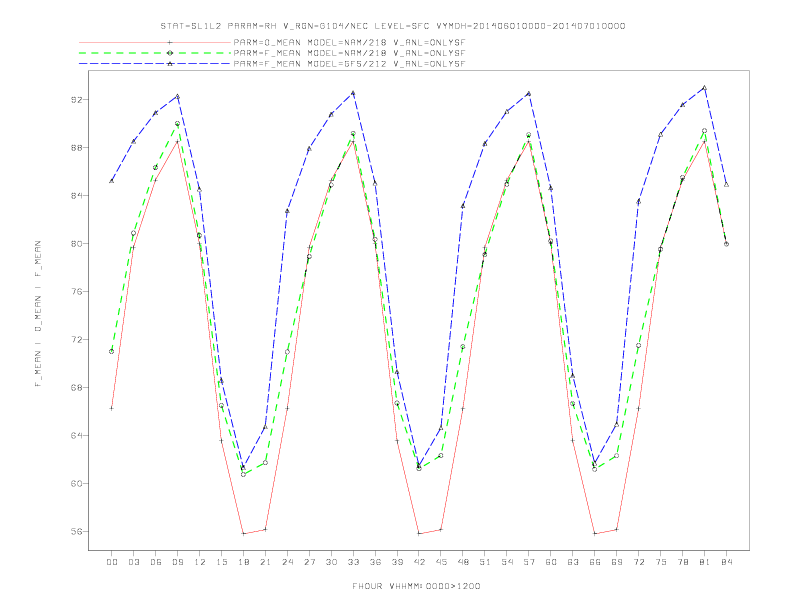Screen dimensions: 792x612
Task: Click y-axis tick label 60
Action: pyautogui.click(x=76, y=483)
